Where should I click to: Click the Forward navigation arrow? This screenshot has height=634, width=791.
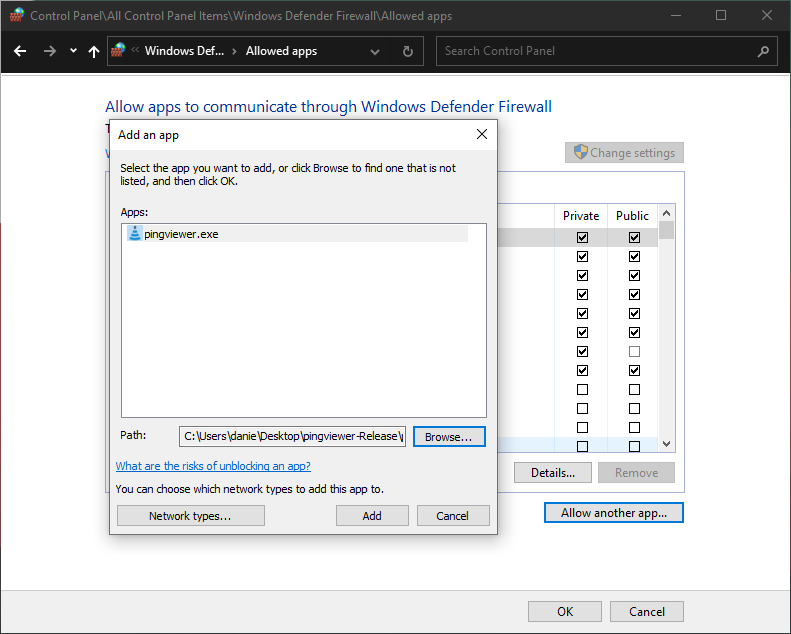tap(49, 51)
